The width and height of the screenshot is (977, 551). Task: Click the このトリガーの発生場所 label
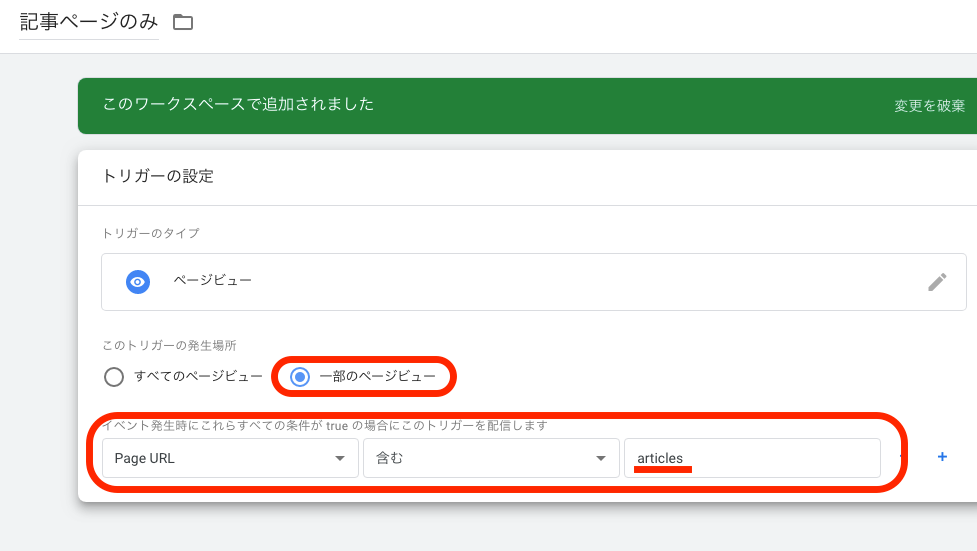click(169, 345)
